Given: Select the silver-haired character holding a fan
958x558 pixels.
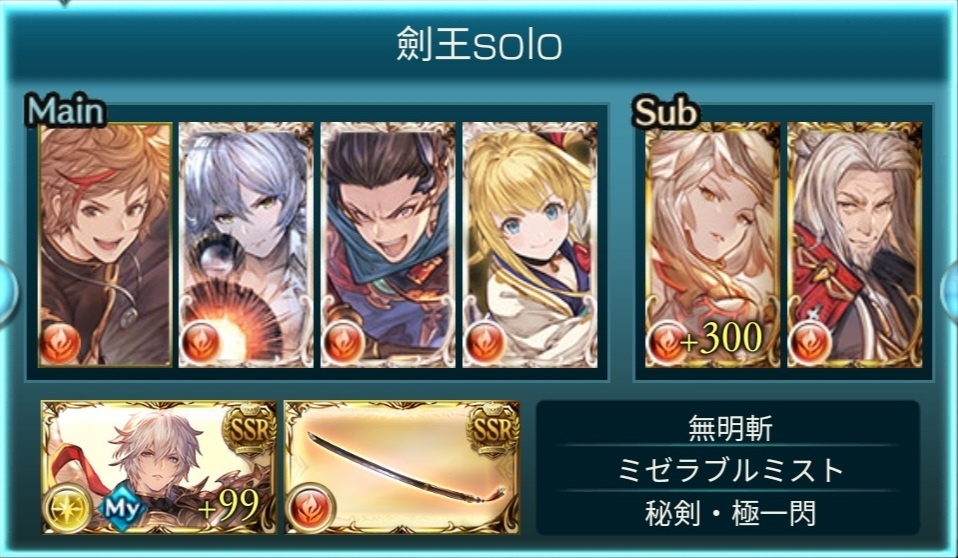Looking at the screenshot, I should click(246, 244).
